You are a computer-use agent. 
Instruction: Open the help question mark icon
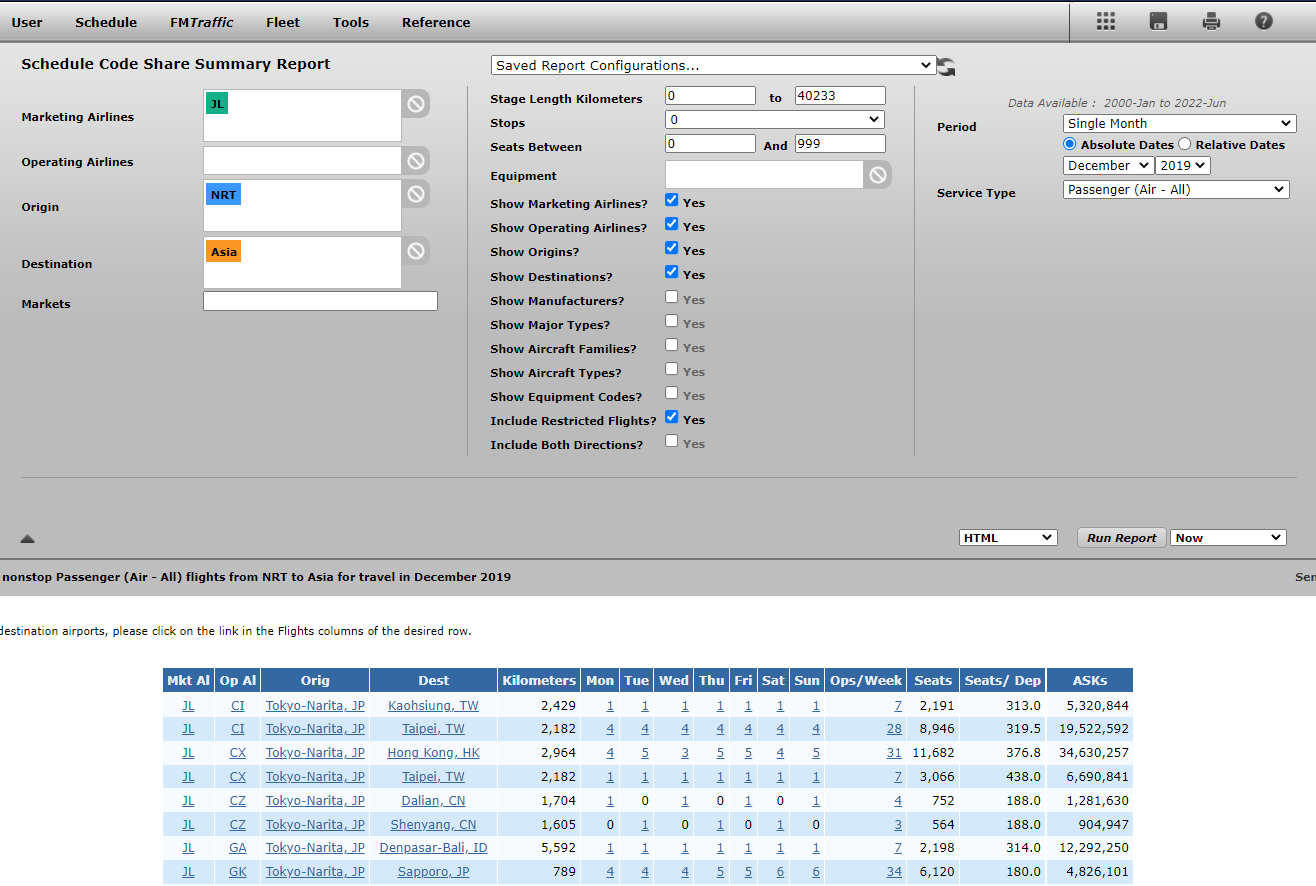pyautogui.click(x=1264, y=21)
